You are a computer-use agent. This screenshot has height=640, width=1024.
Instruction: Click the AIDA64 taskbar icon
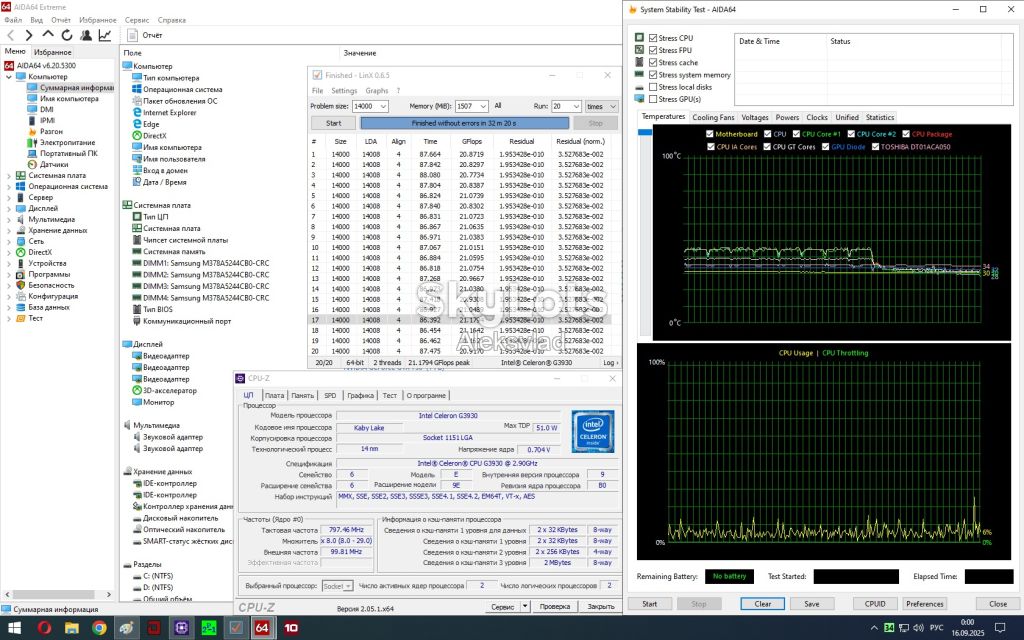pyautogui.click(x=262, y=628)
